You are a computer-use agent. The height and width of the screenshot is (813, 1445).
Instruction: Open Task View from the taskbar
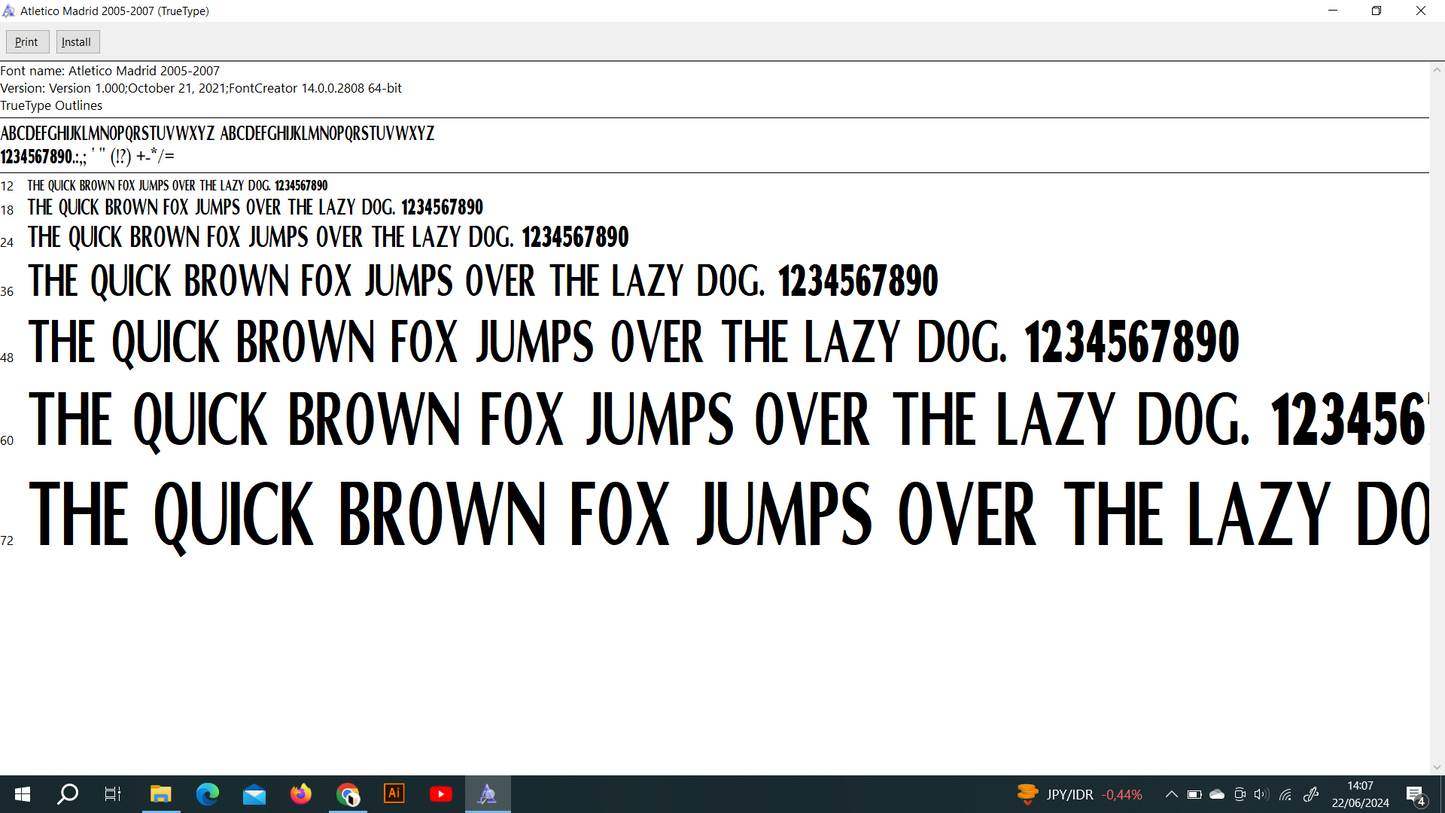(113, 794)
